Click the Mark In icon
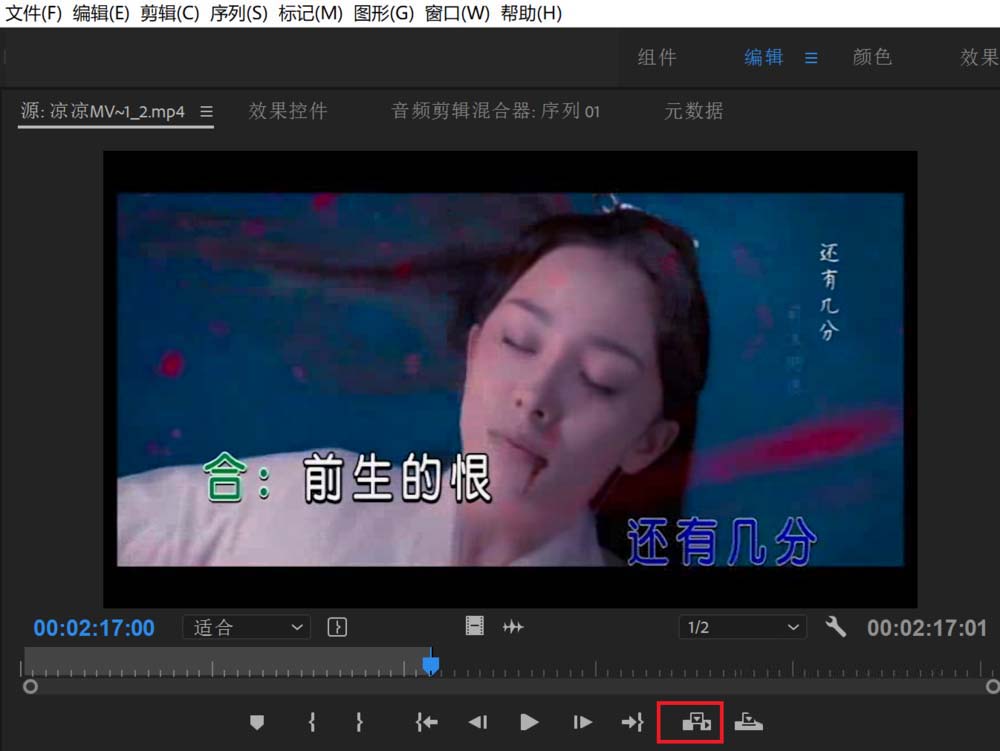The width and height of the screenshot is (1000, 751). click(x=310, y=722)
